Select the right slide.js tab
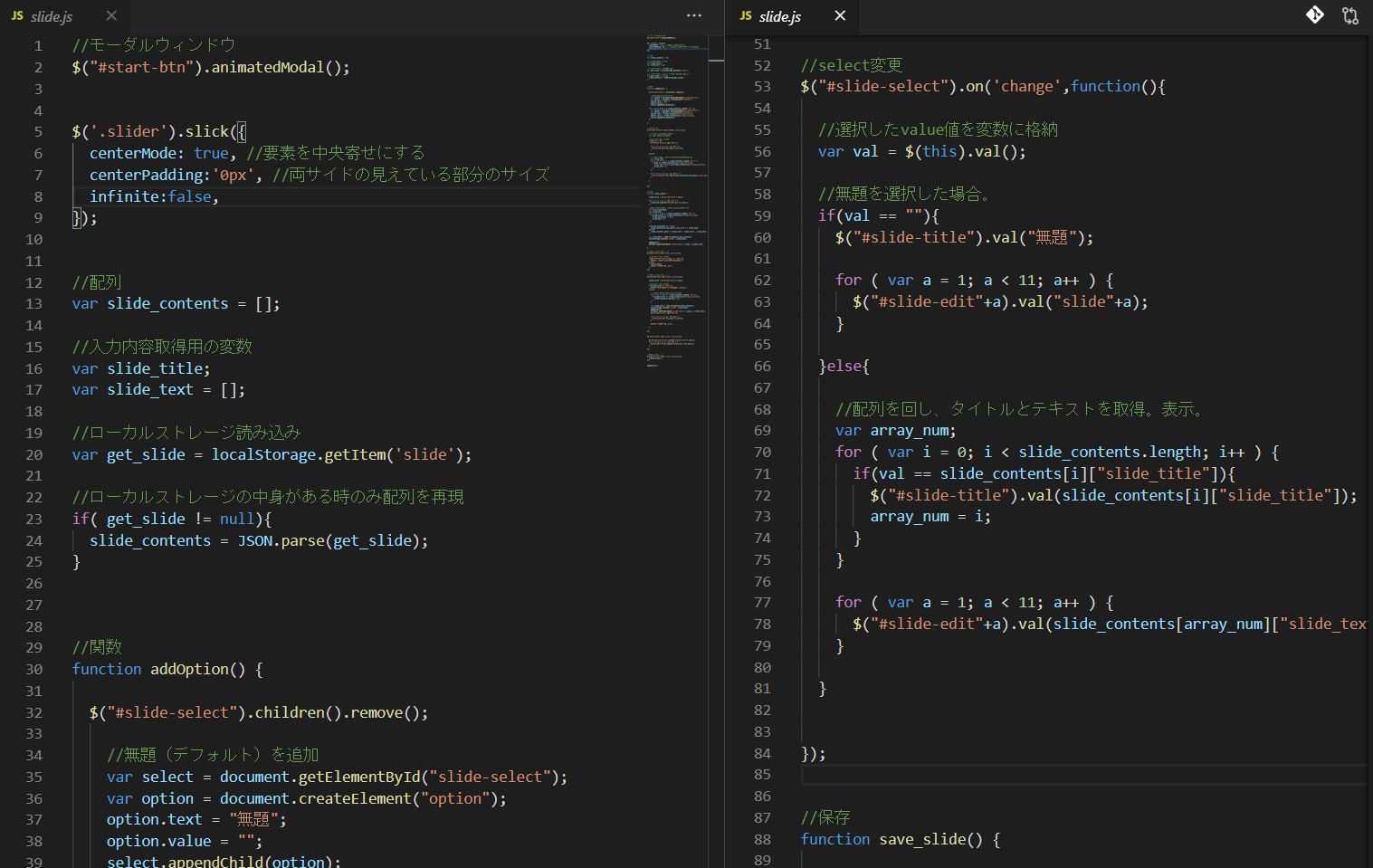This screenshot has width=1373, height=868. coord(779,16)
